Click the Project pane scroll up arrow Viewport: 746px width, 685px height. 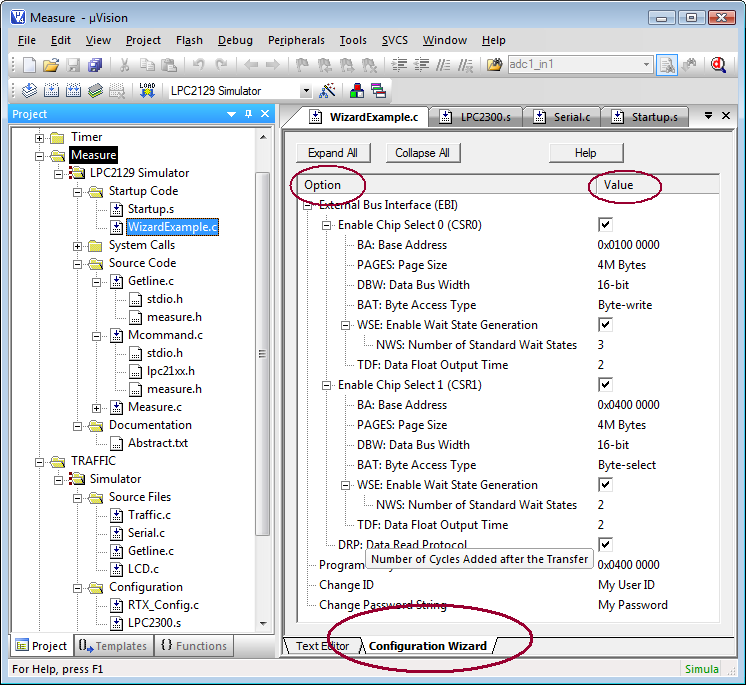tap(263, 137)
